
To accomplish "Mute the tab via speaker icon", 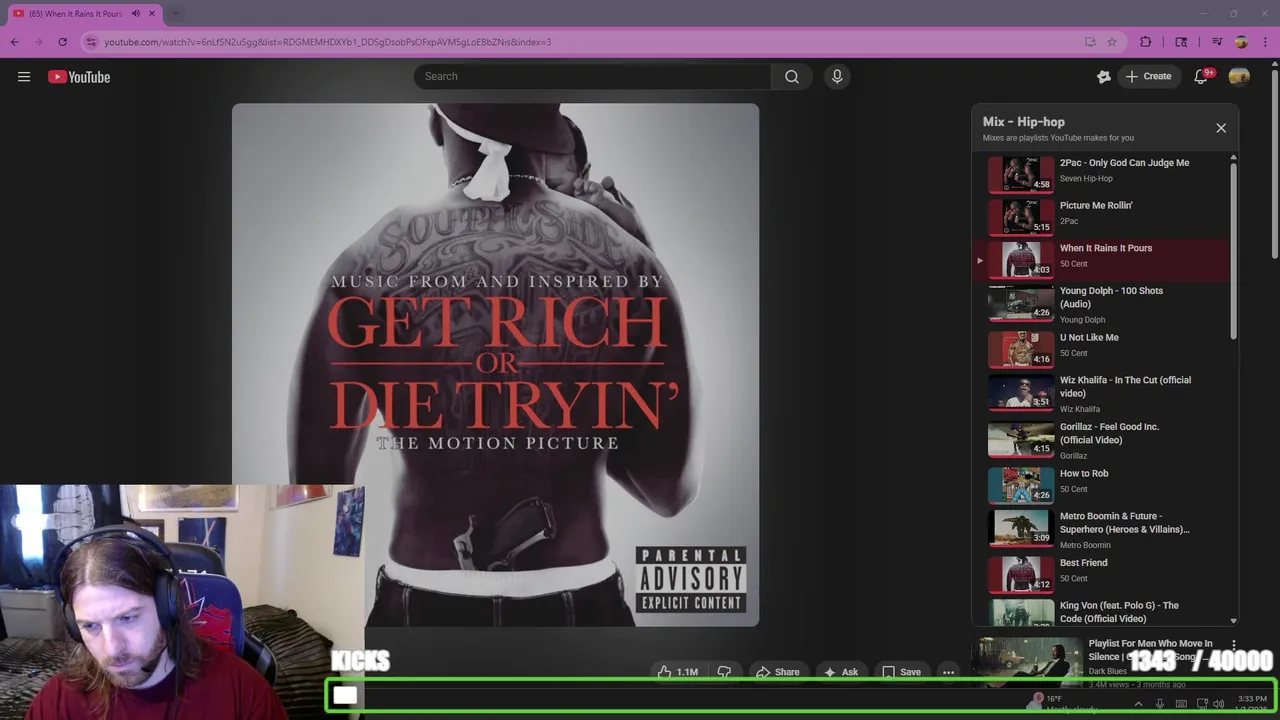I will coord(136,14).
